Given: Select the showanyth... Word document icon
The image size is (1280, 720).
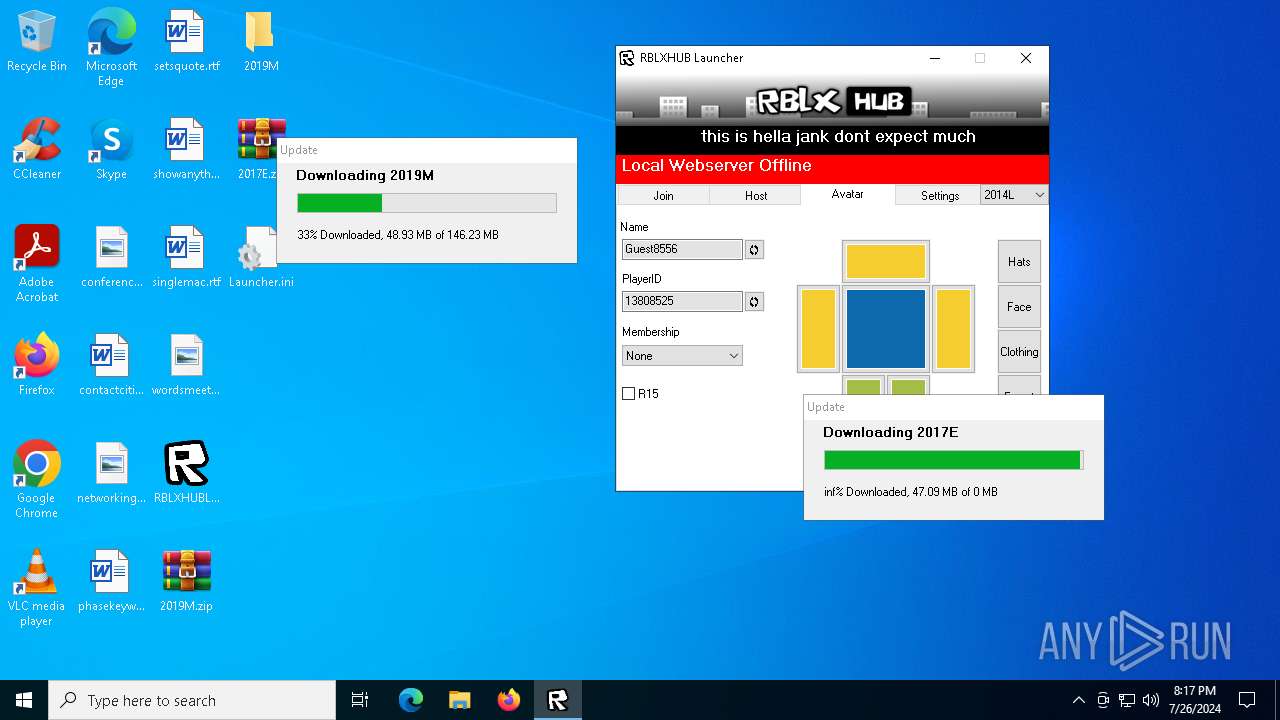Looking at the screenshot, I should coord(187,150).
